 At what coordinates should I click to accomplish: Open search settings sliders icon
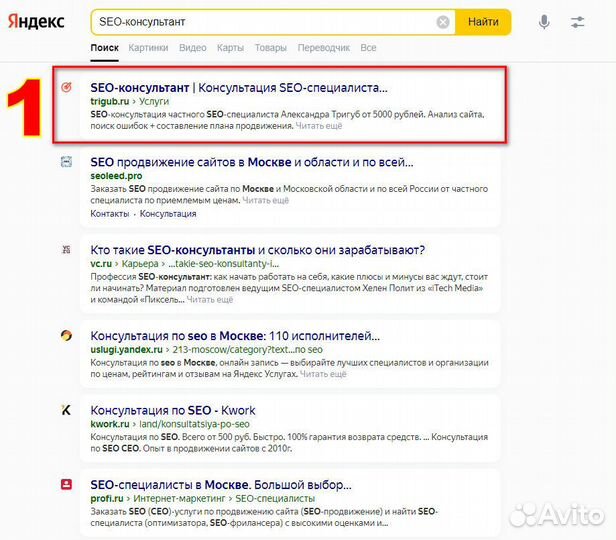[x=578, y=22]
